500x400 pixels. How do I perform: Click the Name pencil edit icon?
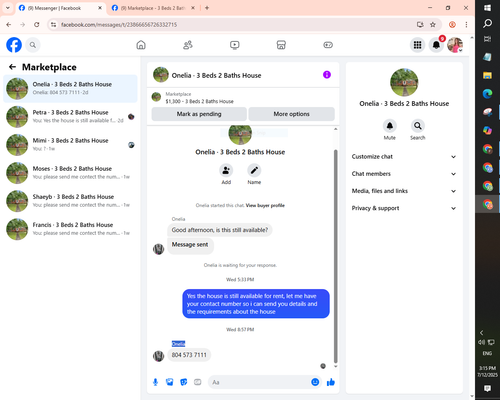click(254, 170)
